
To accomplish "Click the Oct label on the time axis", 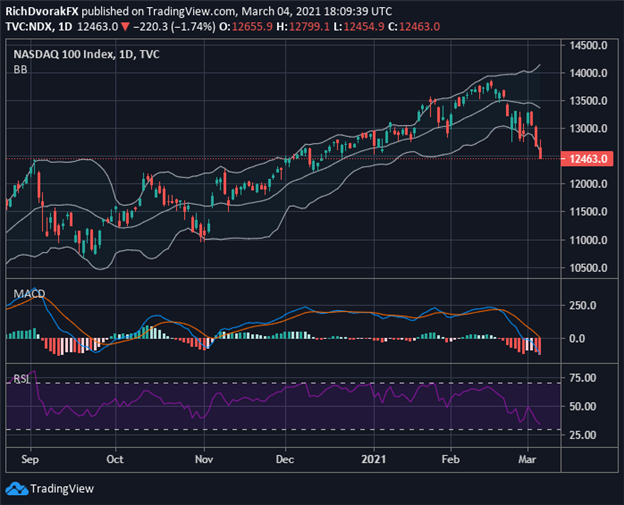I will [115, 459].
